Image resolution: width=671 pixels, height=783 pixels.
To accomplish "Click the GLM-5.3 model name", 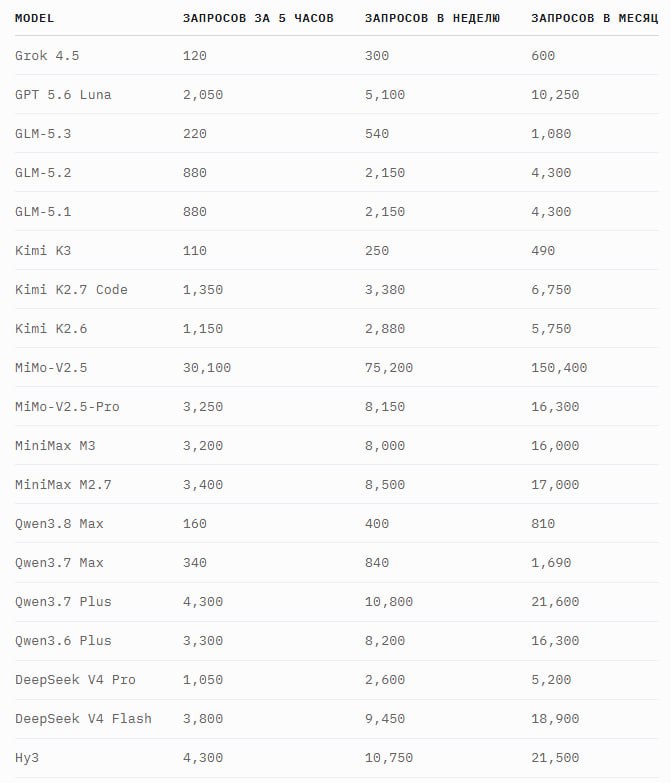I will [x=43, y=133].
